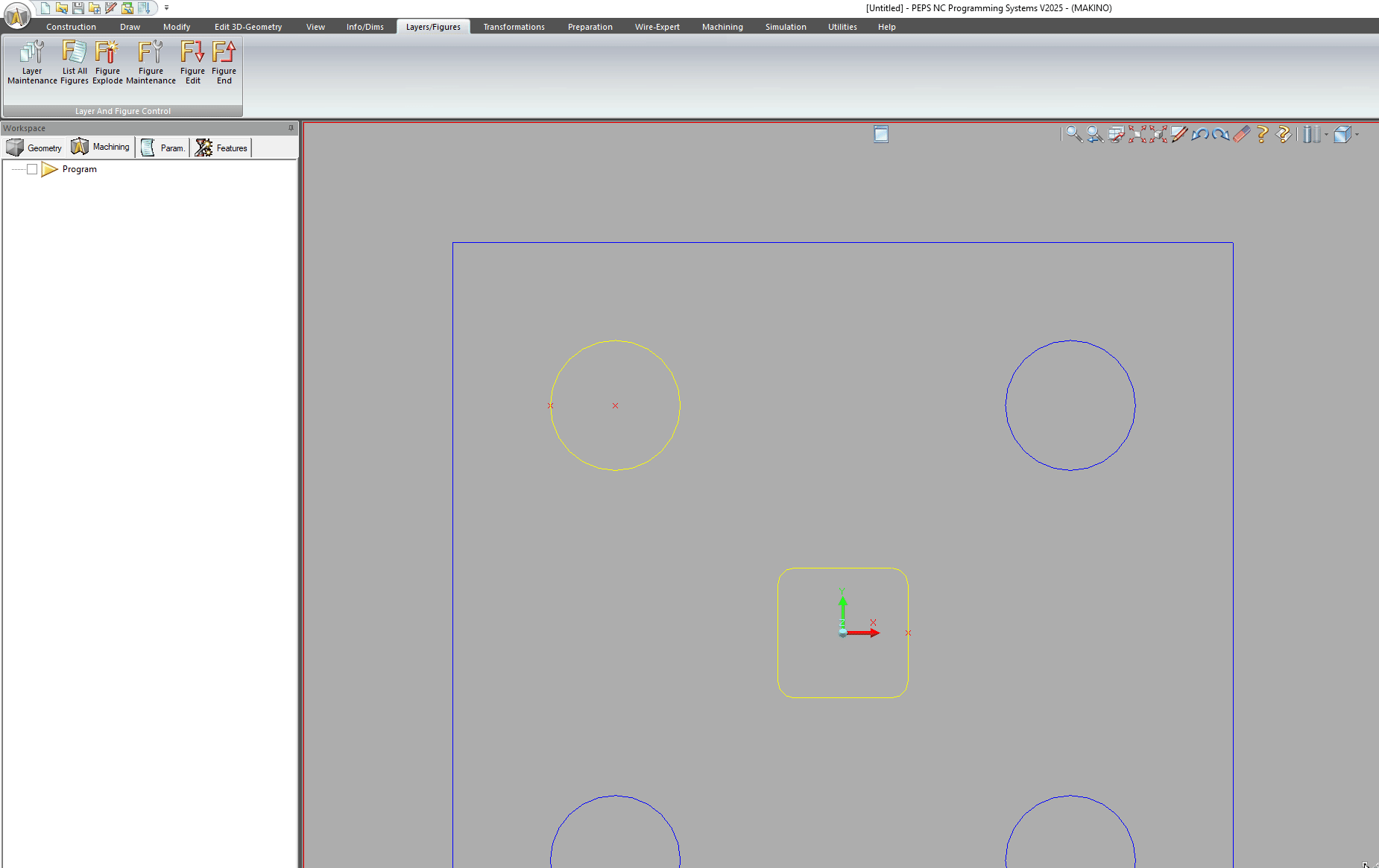Viewport: 1379px width, 868px height.
Task: Create new file from quick access toolbar
Action: point(45,8)
